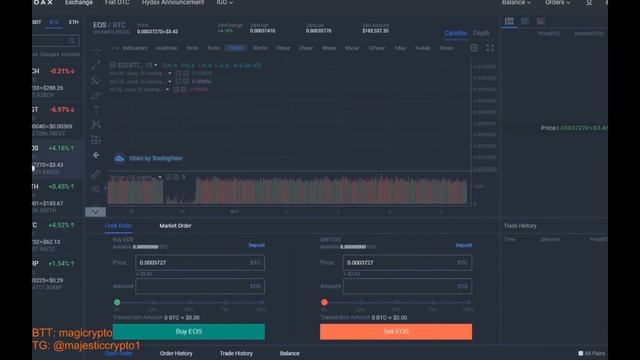The image size is (640, 360).
Task: Toggle fullscreen chart mode
Action: [x=490, y=48]
